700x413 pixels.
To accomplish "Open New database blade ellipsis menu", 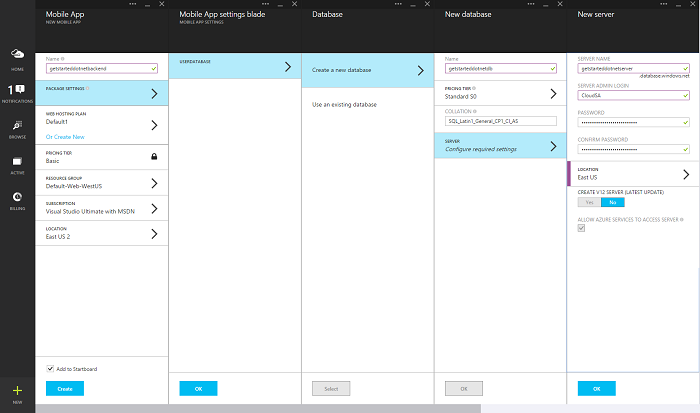I will [x=531, y=4].
